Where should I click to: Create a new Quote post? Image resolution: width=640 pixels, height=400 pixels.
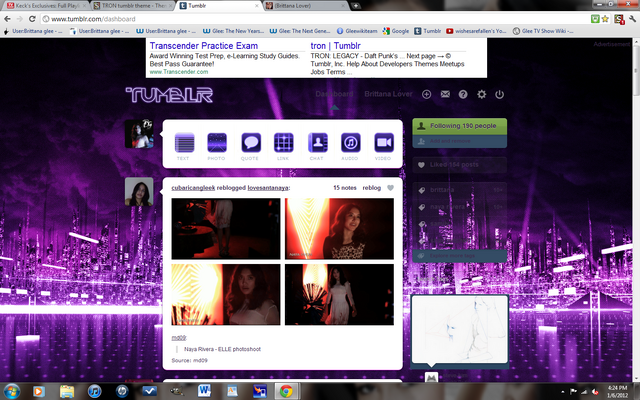point(251,146)
